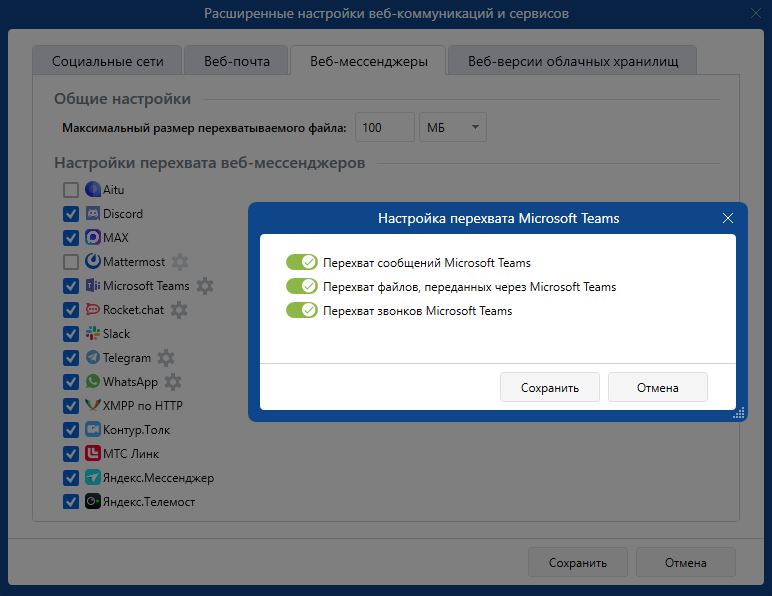The width and height of the screenshot is (772, 596).
Task: Uncheck the MAX checkbox
Action: tap(71, 238)
